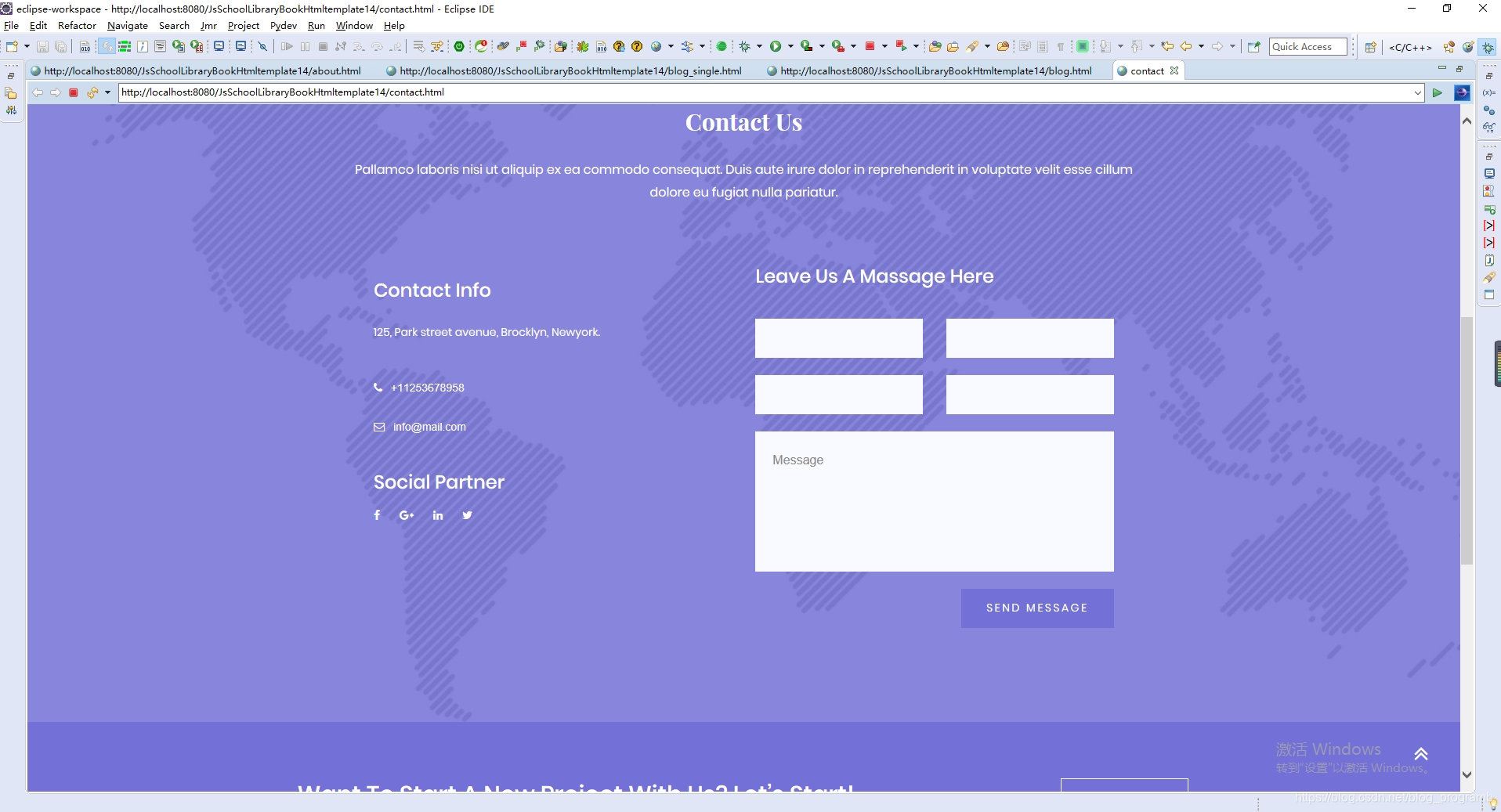Screen dimensions: 1501x812
Task: Open the File menu
Action: click(11, 26)
